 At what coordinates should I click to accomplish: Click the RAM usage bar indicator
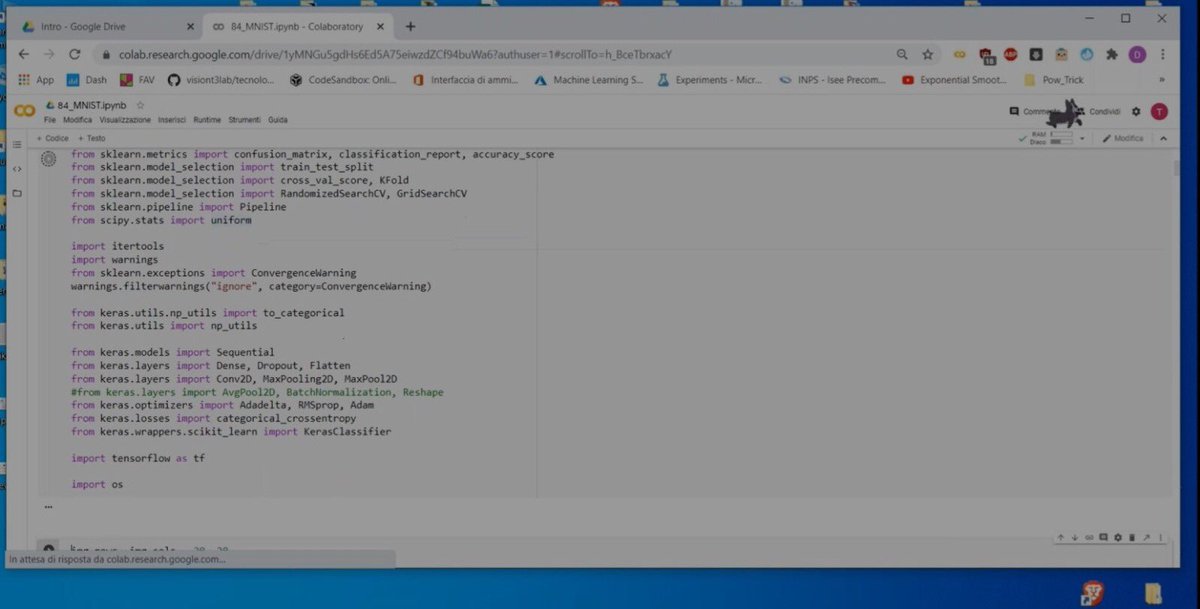coord(1061,133)
